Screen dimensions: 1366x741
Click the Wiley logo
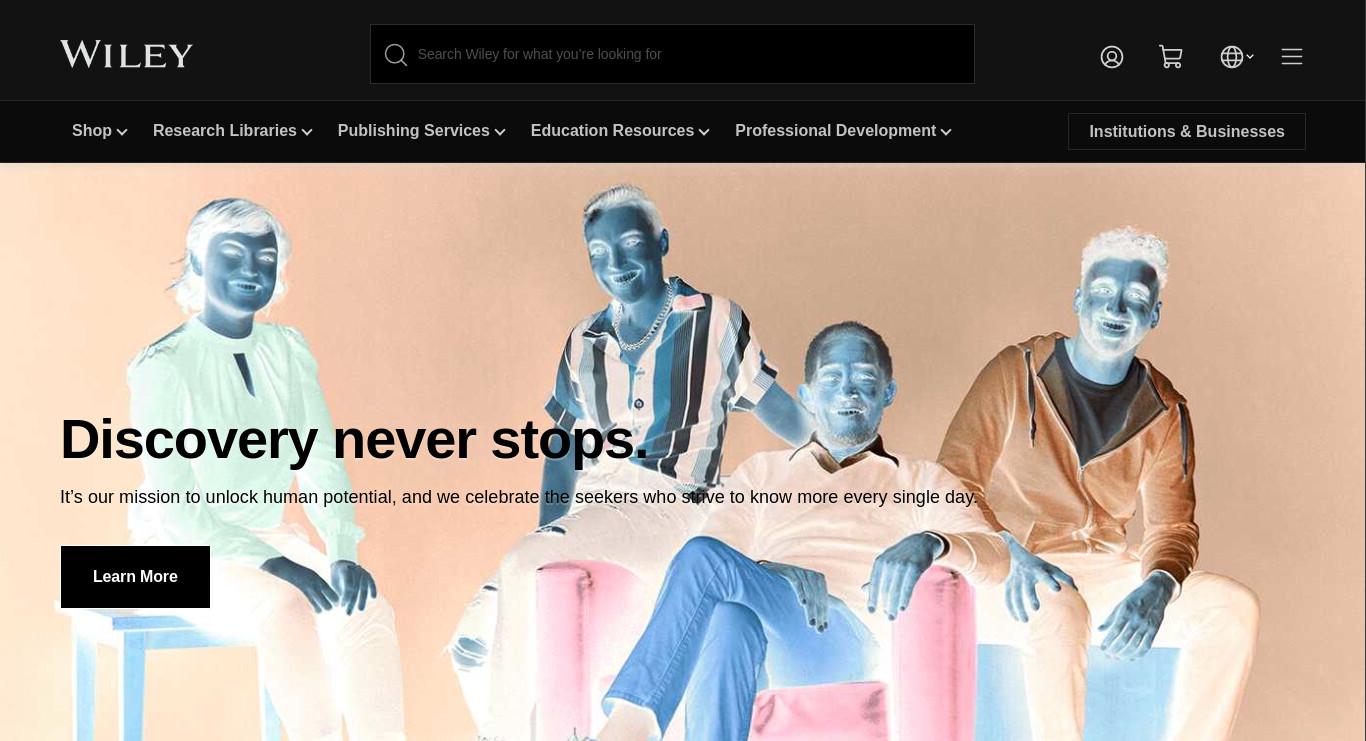(126, 54)
